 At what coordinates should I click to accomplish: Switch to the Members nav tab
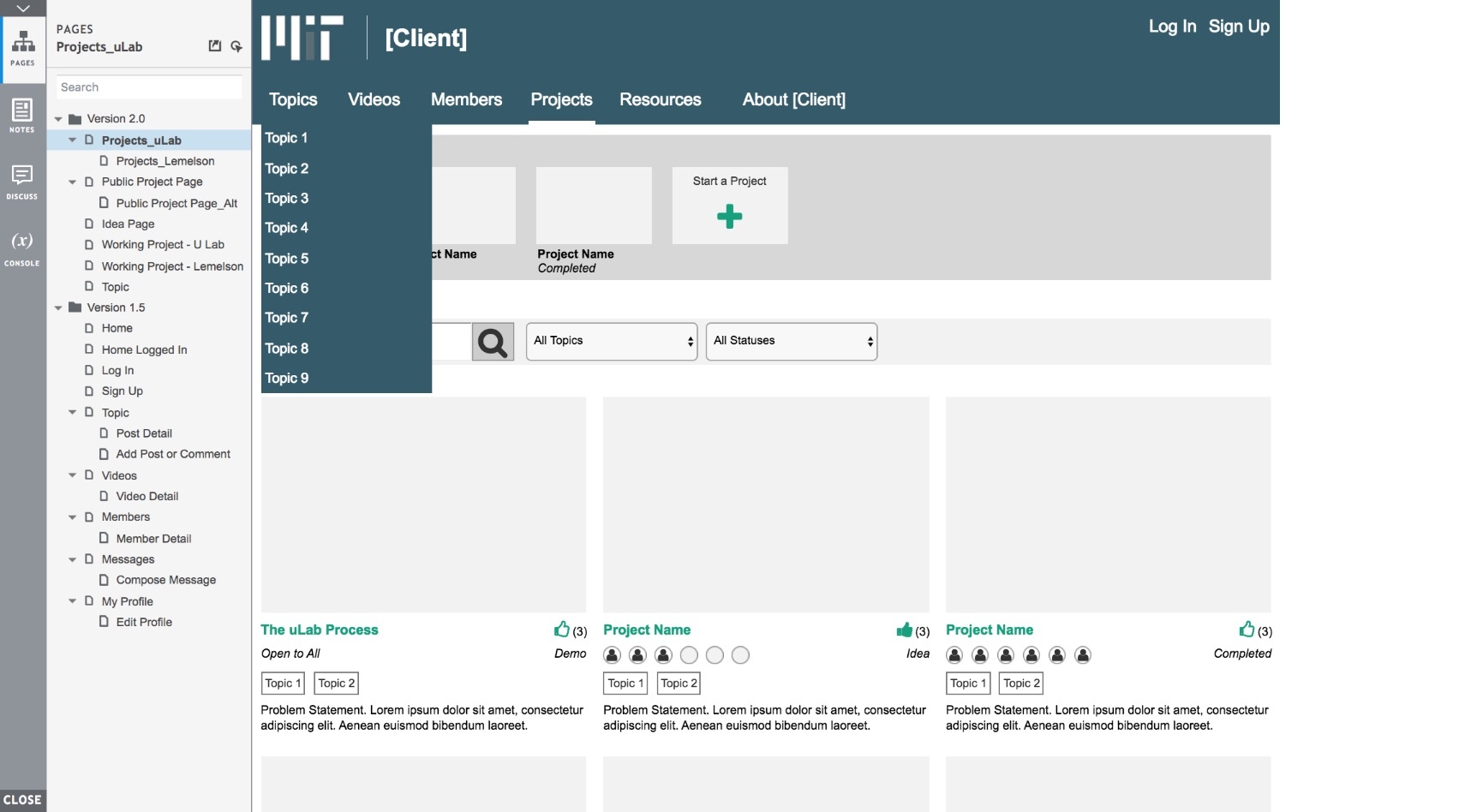pyautogui.click(x=466, y=100)
